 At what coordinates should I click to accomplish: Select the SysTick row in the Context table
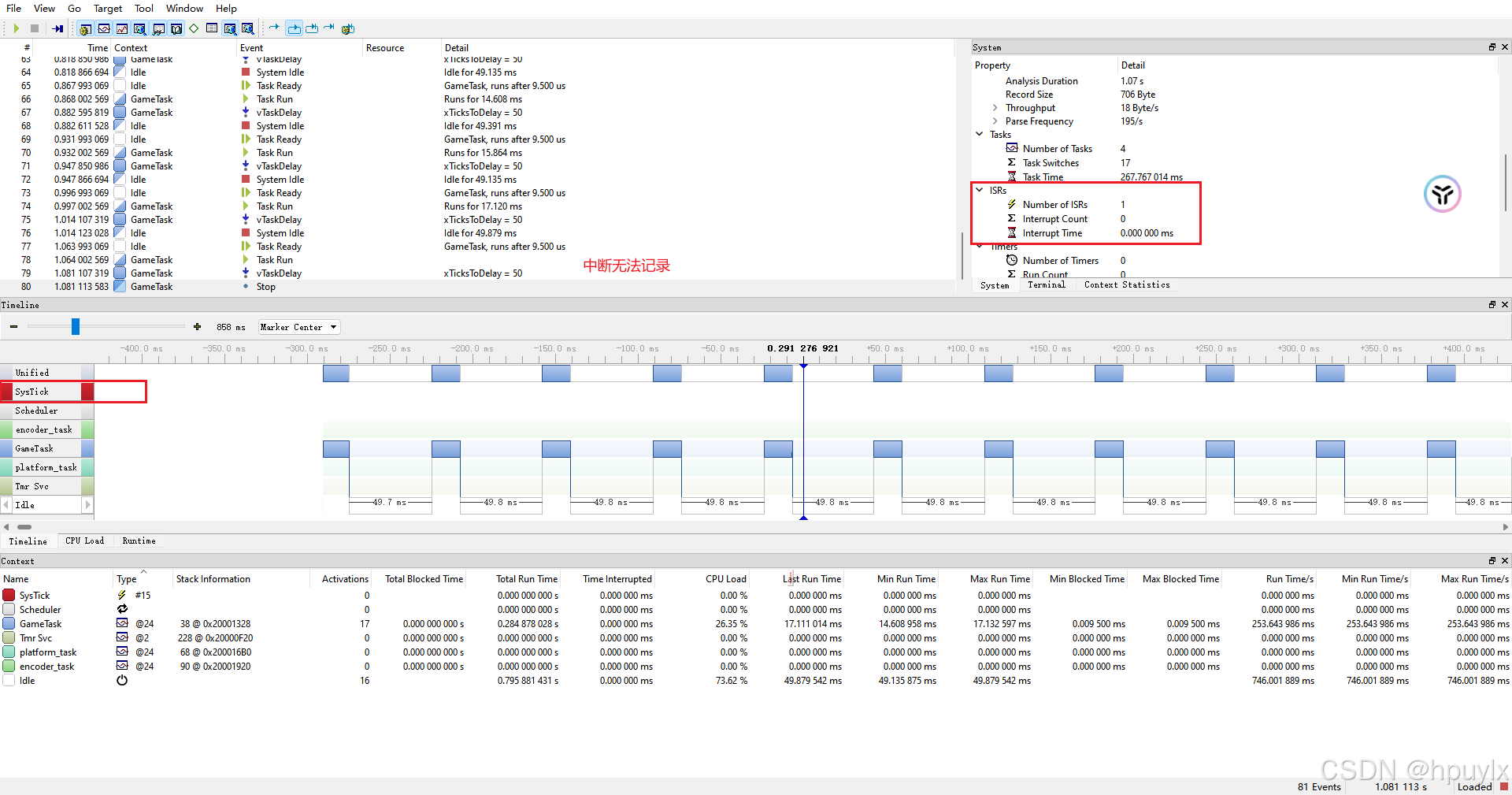tap(35, 595)
